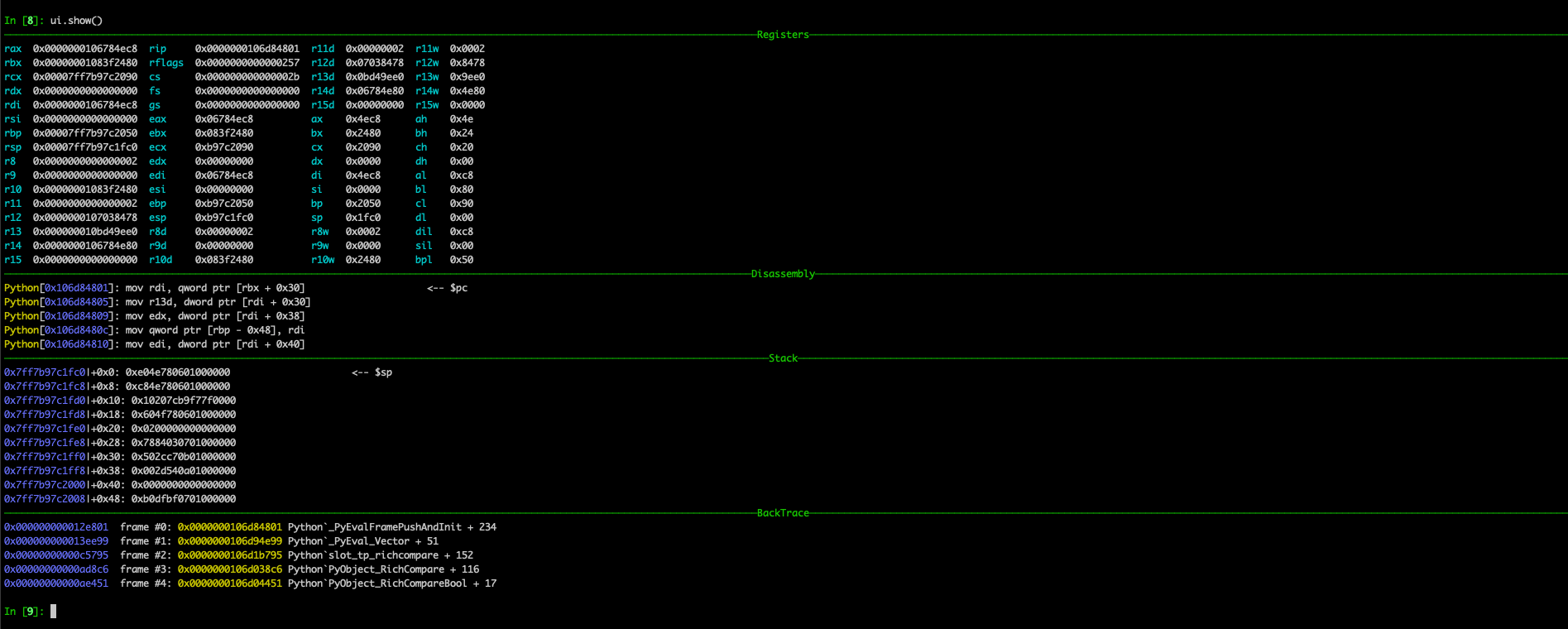Screen dimensions: 1568x629
Task: Select stack address 0x7ff7b97c2008
Action: pos(45,499)
